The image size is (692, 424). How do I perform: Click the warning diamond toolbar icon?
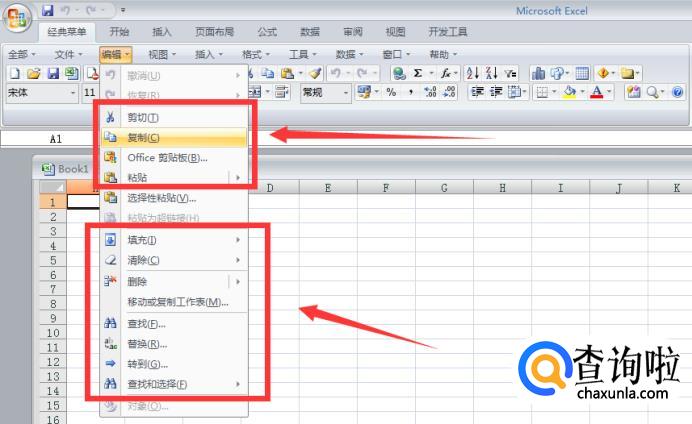click(x=603, y=73)
